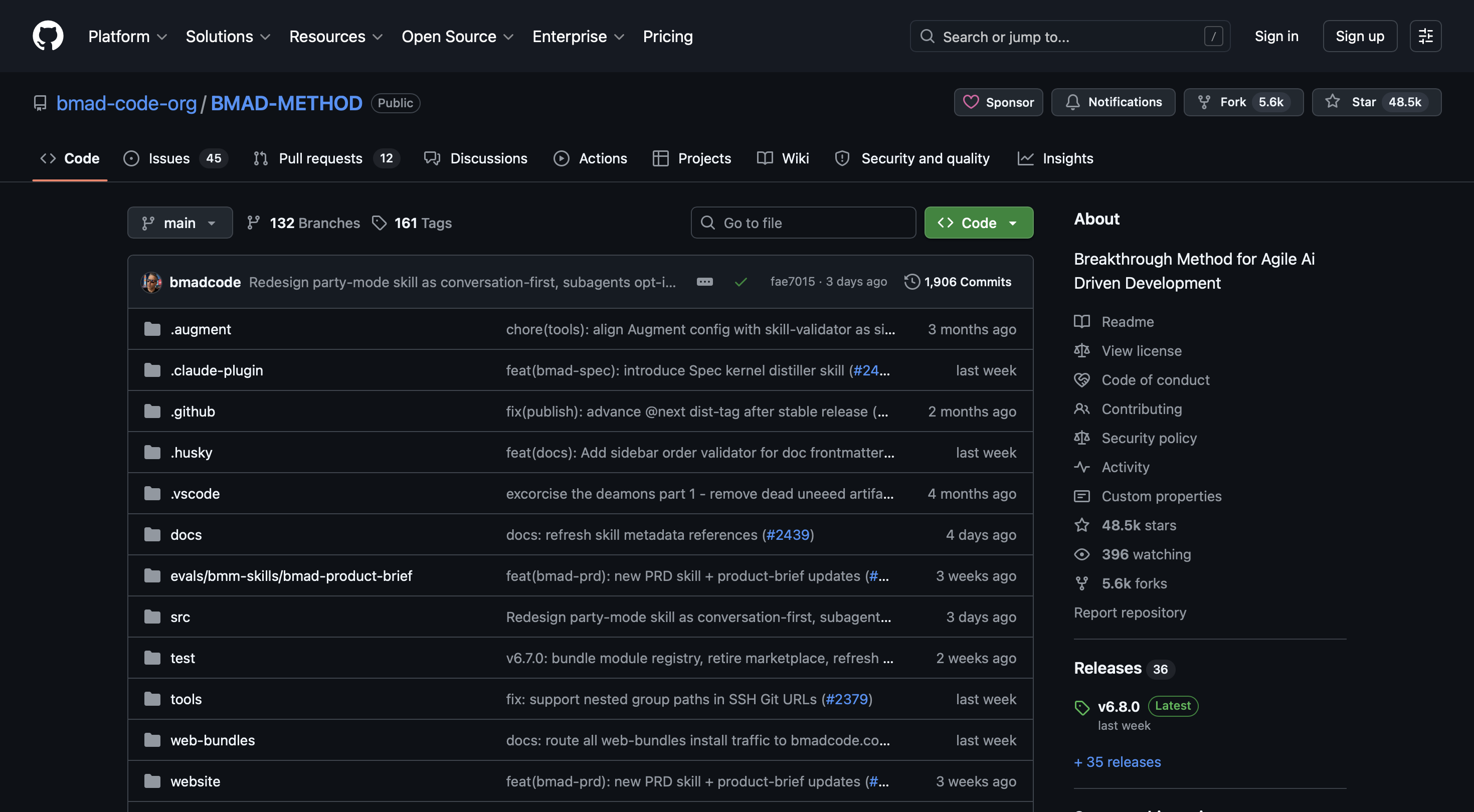This screenshot has height=812, width=1474.
Task: Open the green Code dropdown button
Action: coord(979,223)
